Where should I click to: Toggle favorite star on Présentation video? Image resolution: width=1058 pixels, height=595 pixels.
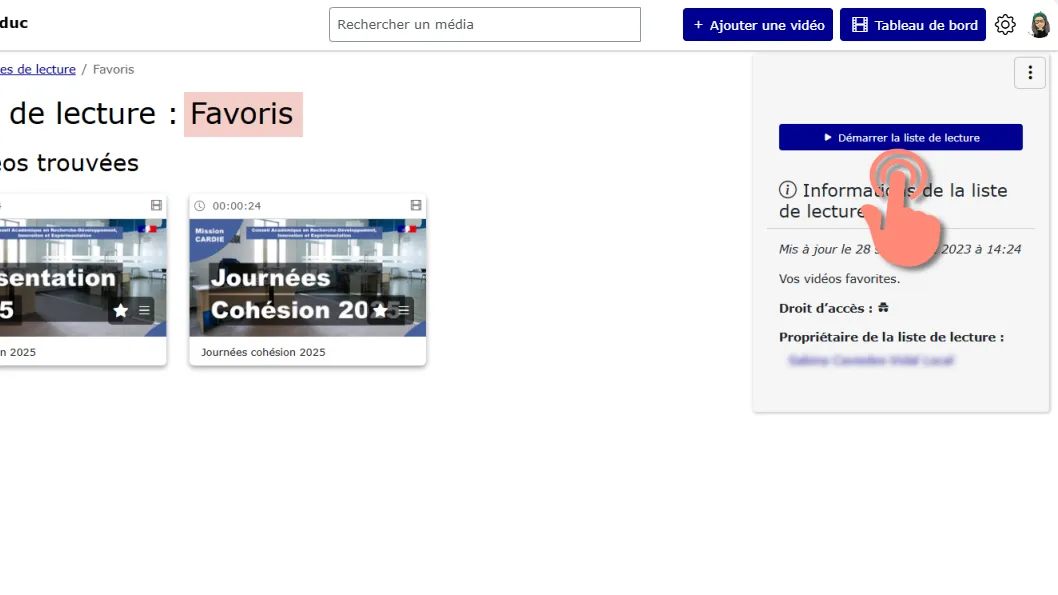click(x=121, y=310)
